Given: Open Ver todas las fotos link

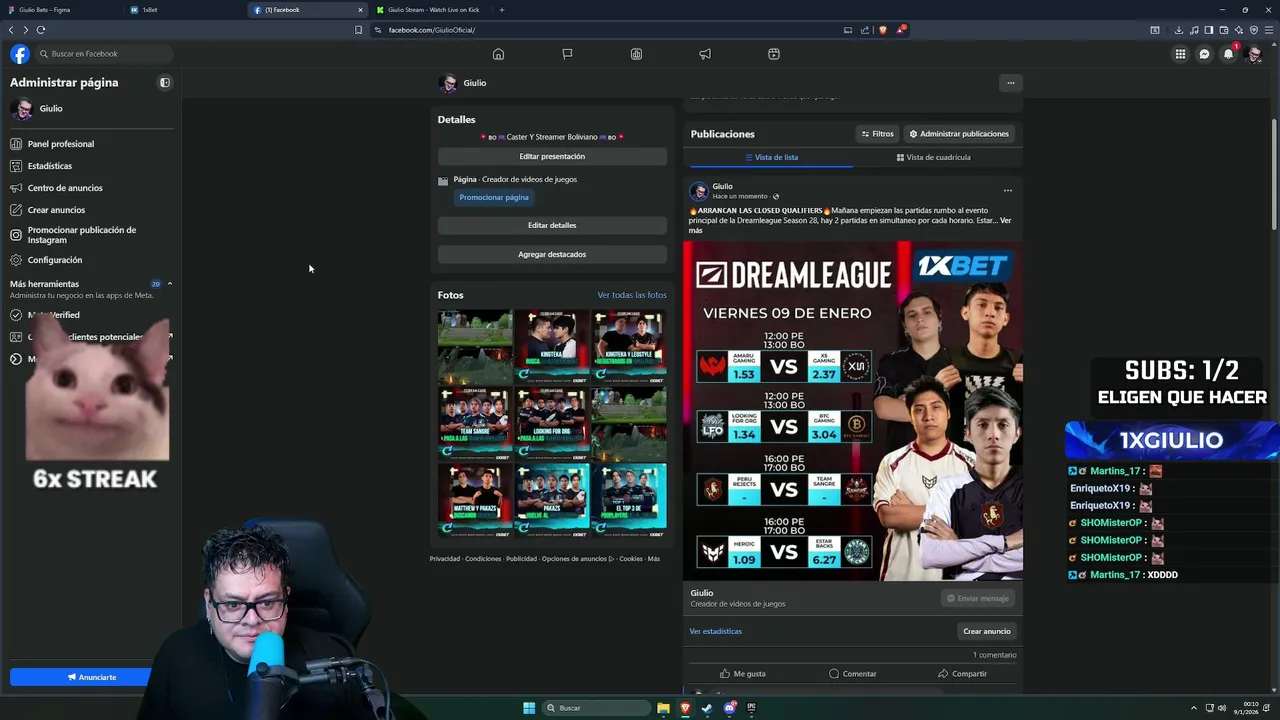Looking at the screenshot, I should pos(632,295).
